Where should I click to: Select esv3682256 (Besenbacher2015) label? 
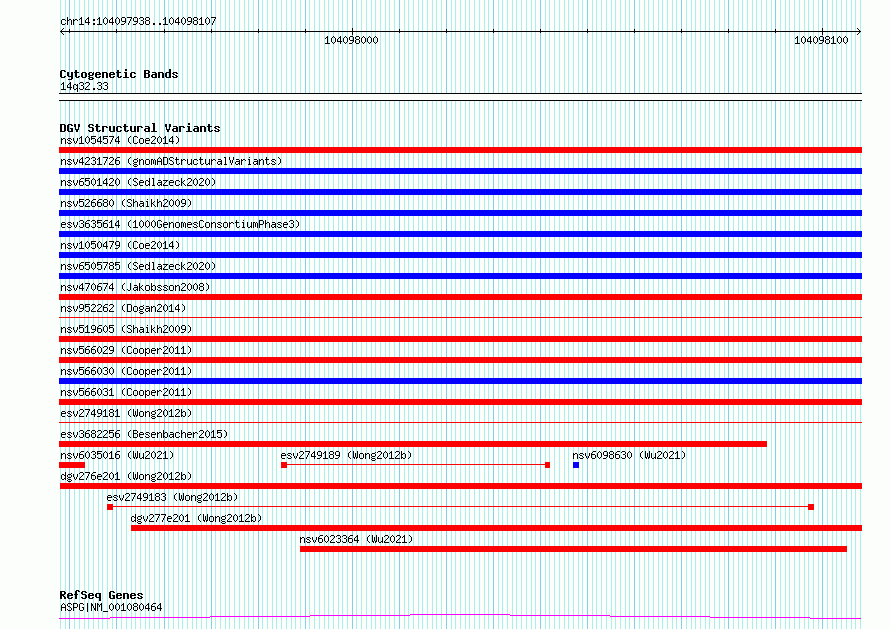click(144, 434)
